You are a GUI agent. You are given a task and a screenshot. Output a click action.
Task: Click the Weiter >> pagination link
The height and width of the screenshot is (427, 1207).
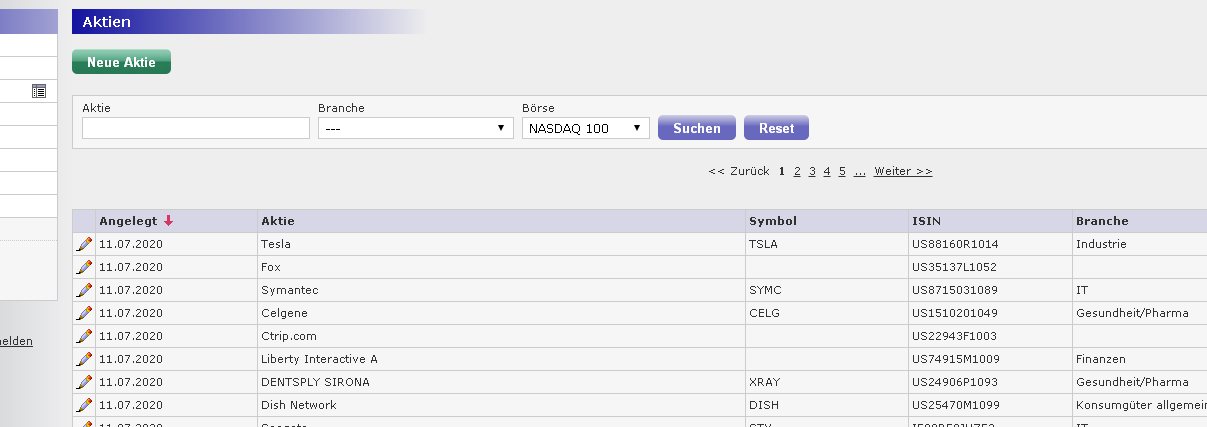point(902,171)
